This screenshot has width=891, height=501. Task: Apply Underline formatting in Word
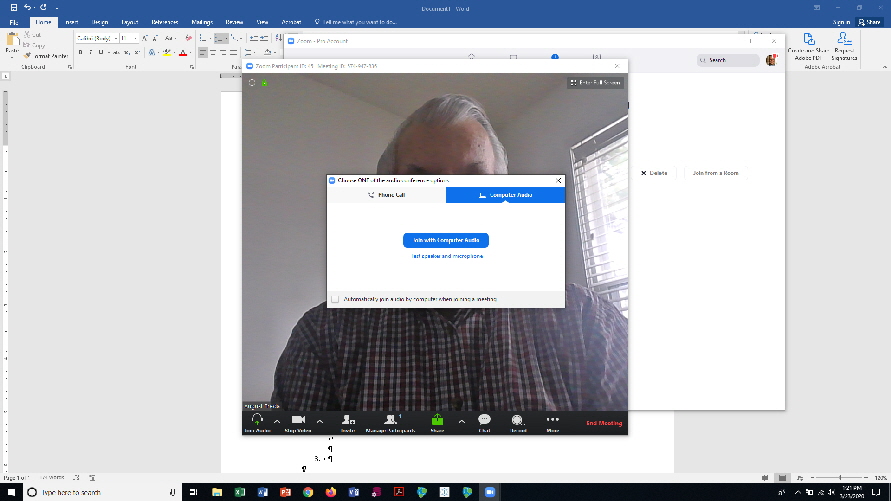pyautogui.click(x=101, y=52)
